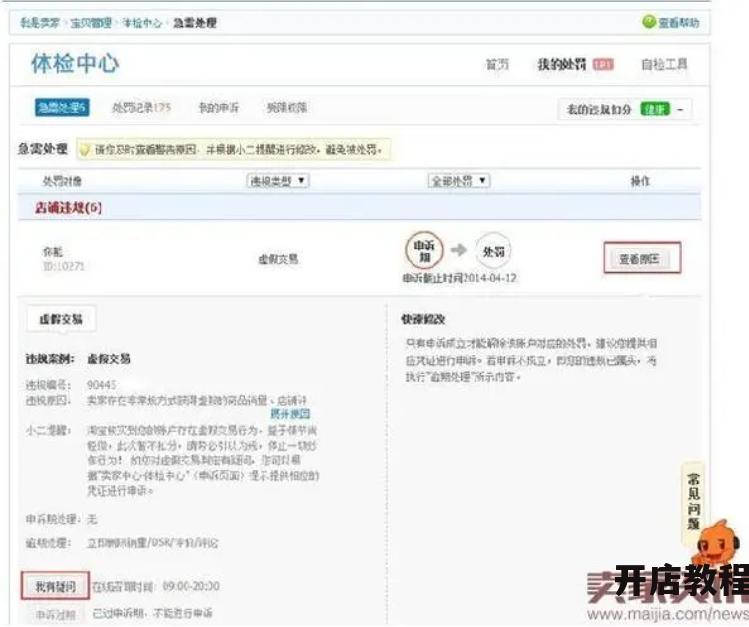Image resolution: width=749 pixels, height=627 pixels.
Task: Open the 全部处罚 dropdown
Action: (x=459, y=181)
